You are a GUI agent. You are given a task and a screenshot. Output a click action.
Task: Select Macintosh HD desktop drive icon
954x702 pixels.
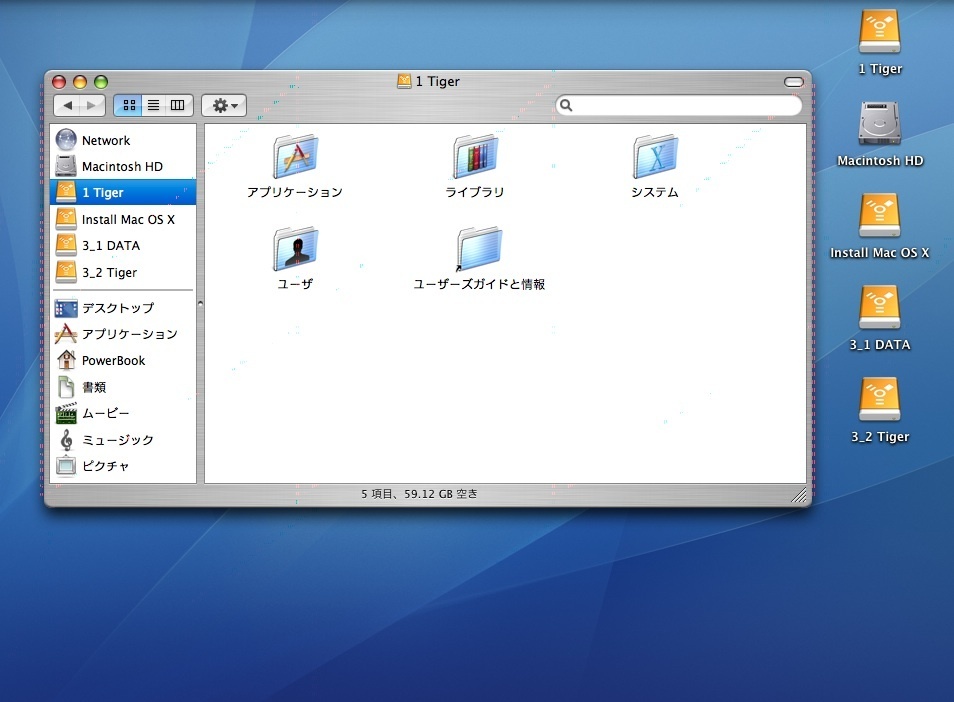[880, 125]
